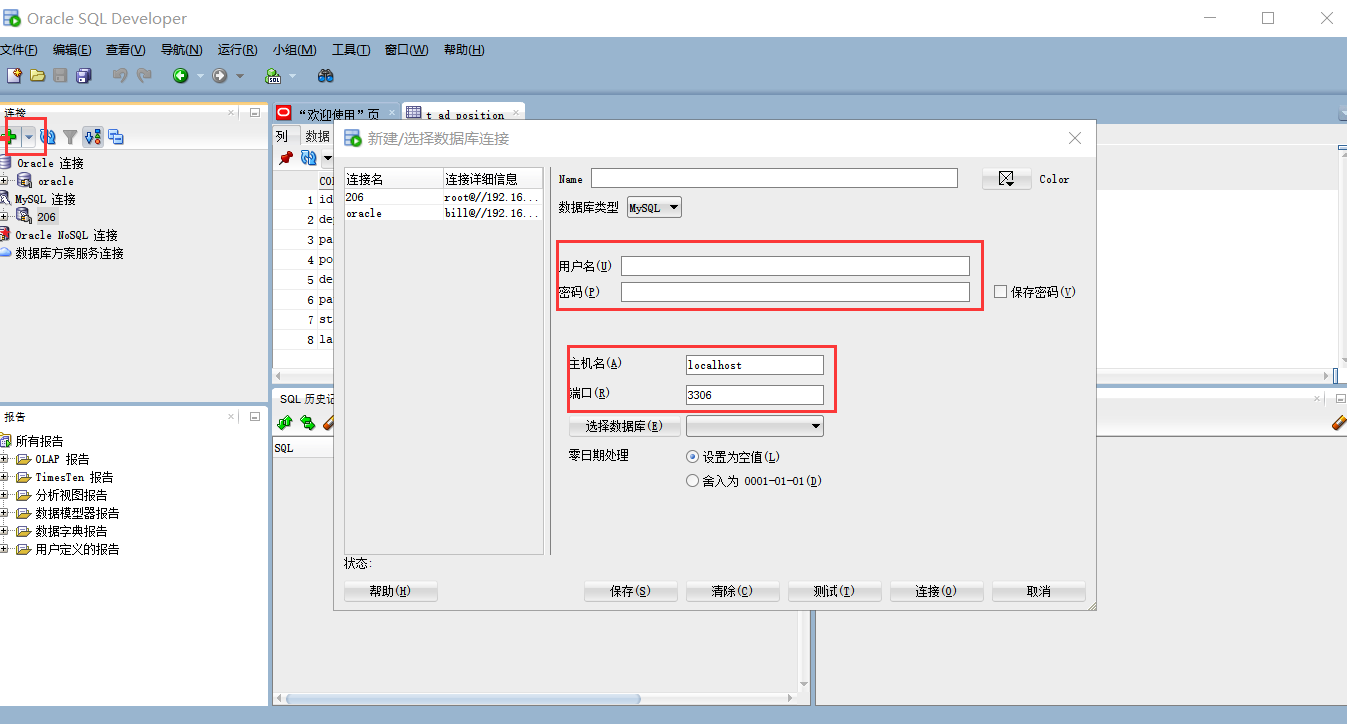Open the 文件(F) menu
The width and height of the screenshot is (1347, 724).
(19, 50)
